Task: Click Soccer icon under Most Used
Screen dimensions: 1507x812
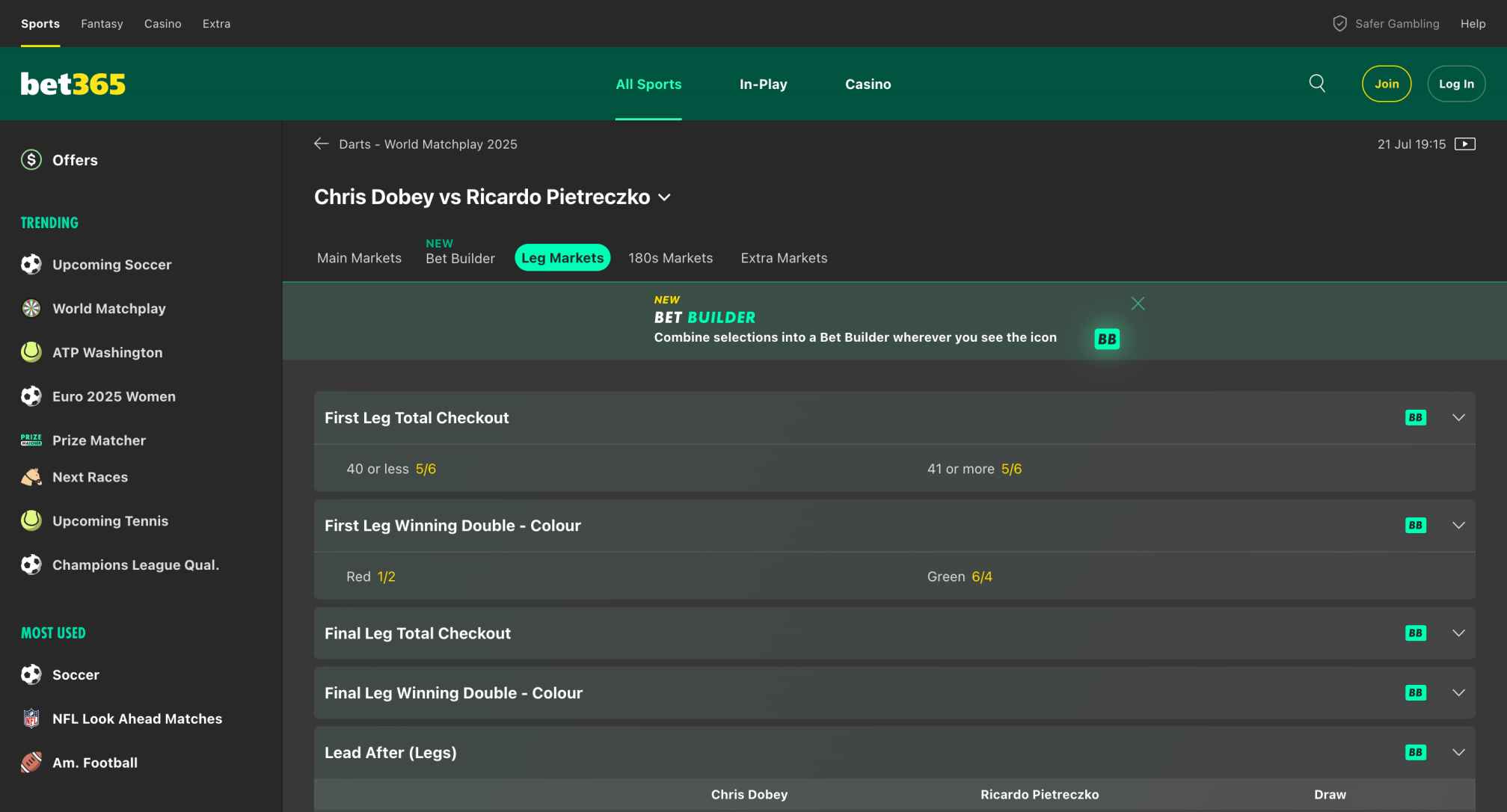Action: (31, 674)
